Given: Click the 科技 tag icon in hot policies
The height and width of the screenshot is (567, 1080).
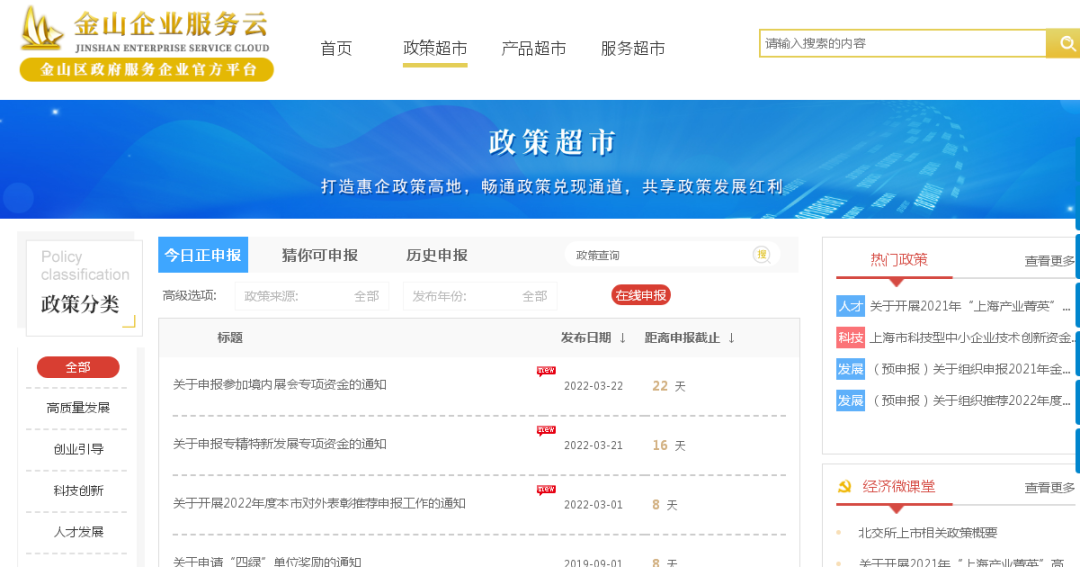Looking at the screenshot, I should [850, 338].
